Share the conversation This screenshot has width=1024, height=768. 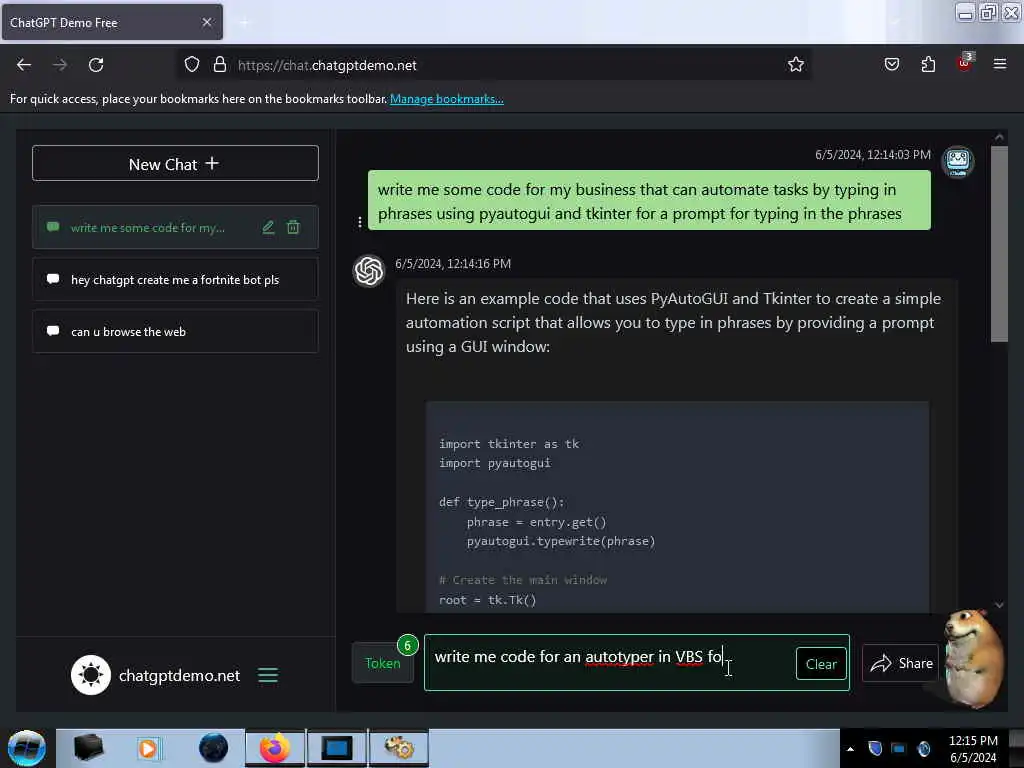901,663
